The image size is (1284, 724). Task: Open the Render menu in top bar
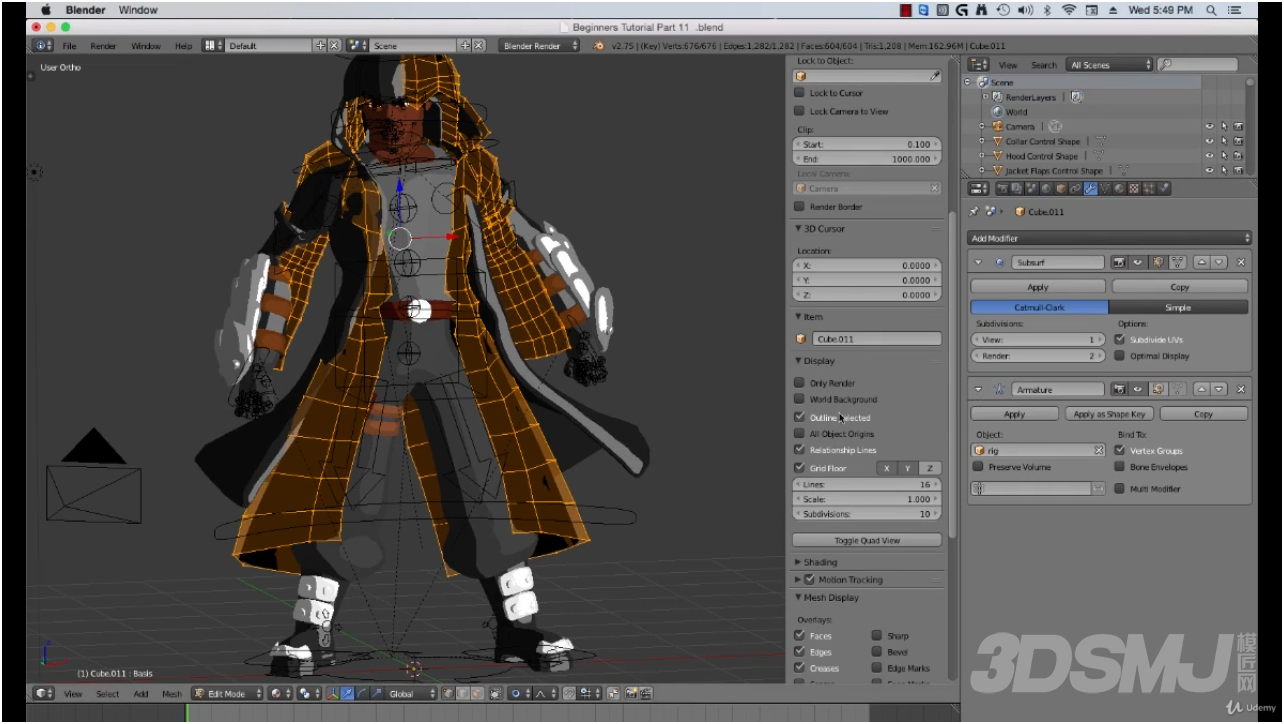(x=103, y=46)
